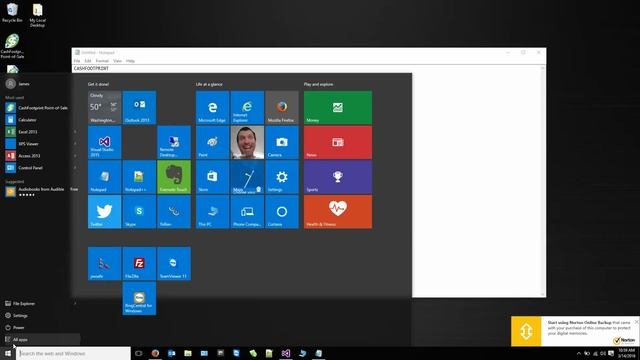Open the Help menu in Notepad
The image size is (640, 360).
tap(130, 61)
